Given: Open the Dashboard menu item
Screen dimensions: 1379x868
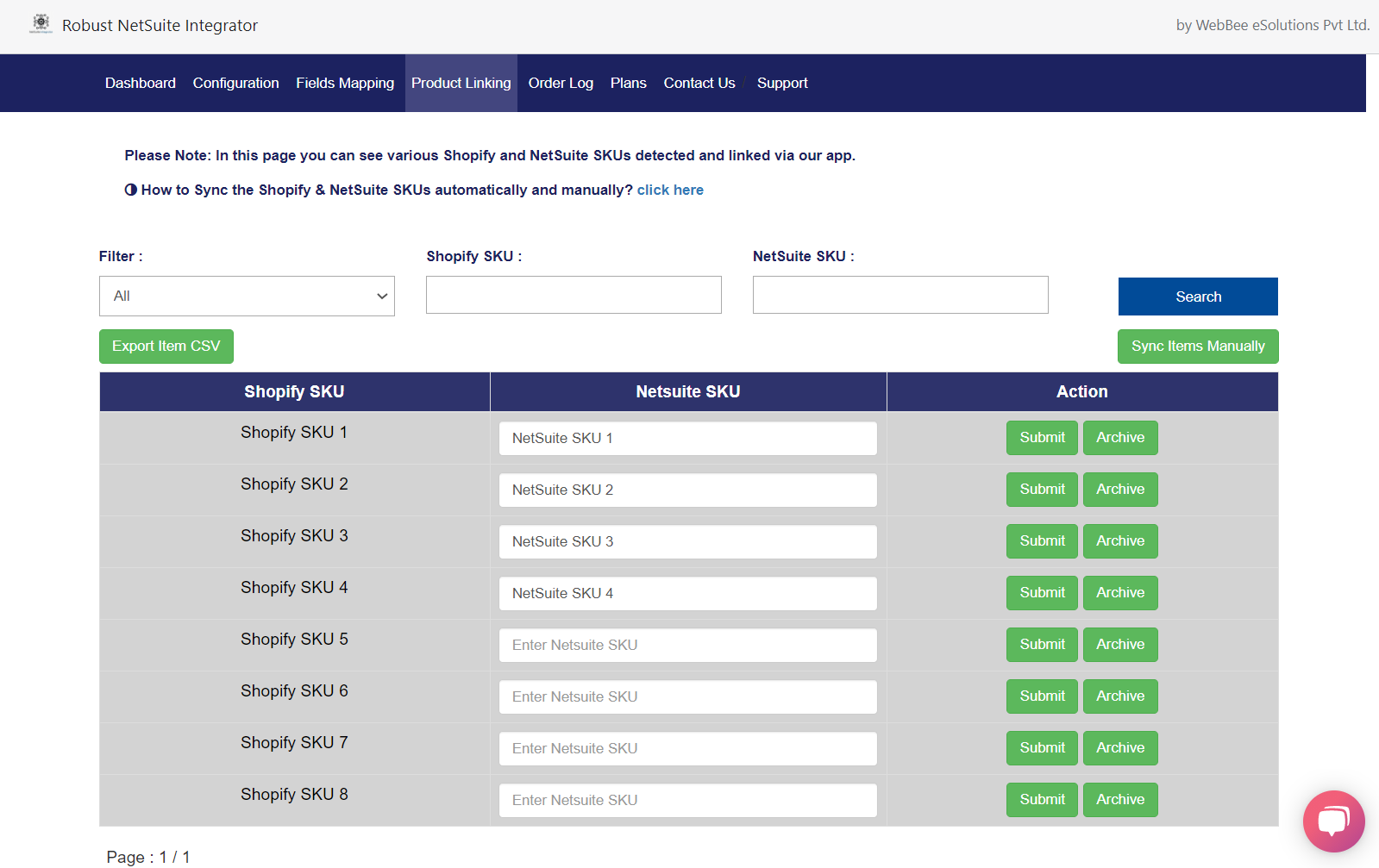Looking at the screenshot, I should [x=141, y=83].
